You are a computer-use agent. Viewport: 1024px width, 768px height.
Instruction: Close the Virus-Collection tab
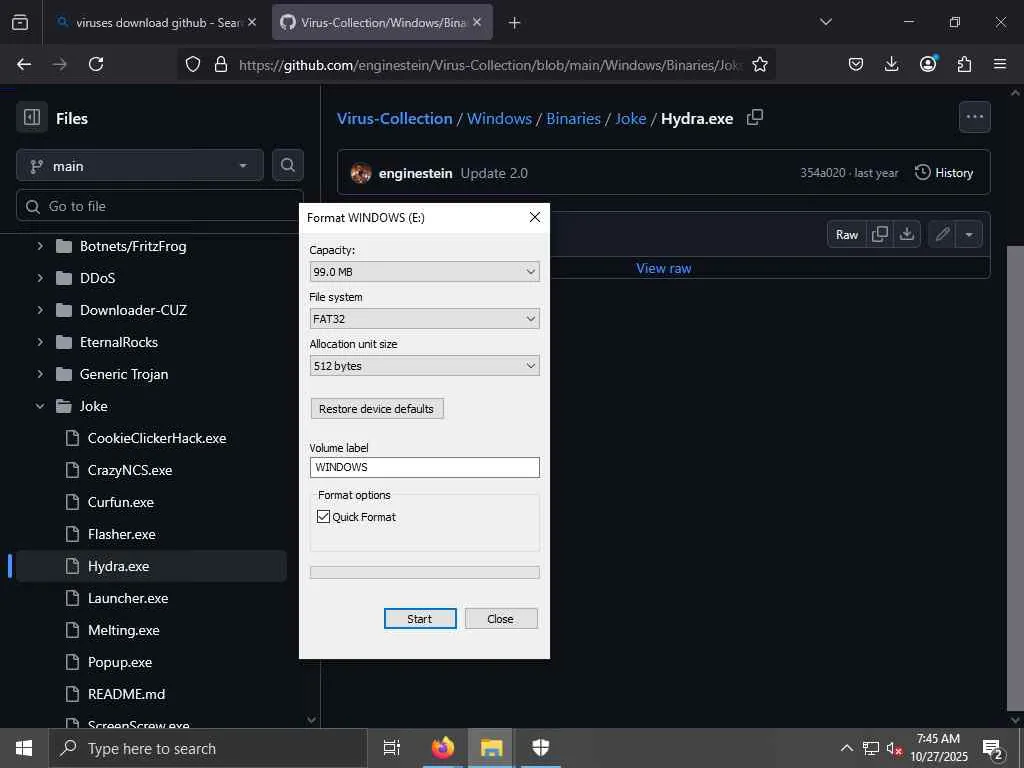(477, 22)
